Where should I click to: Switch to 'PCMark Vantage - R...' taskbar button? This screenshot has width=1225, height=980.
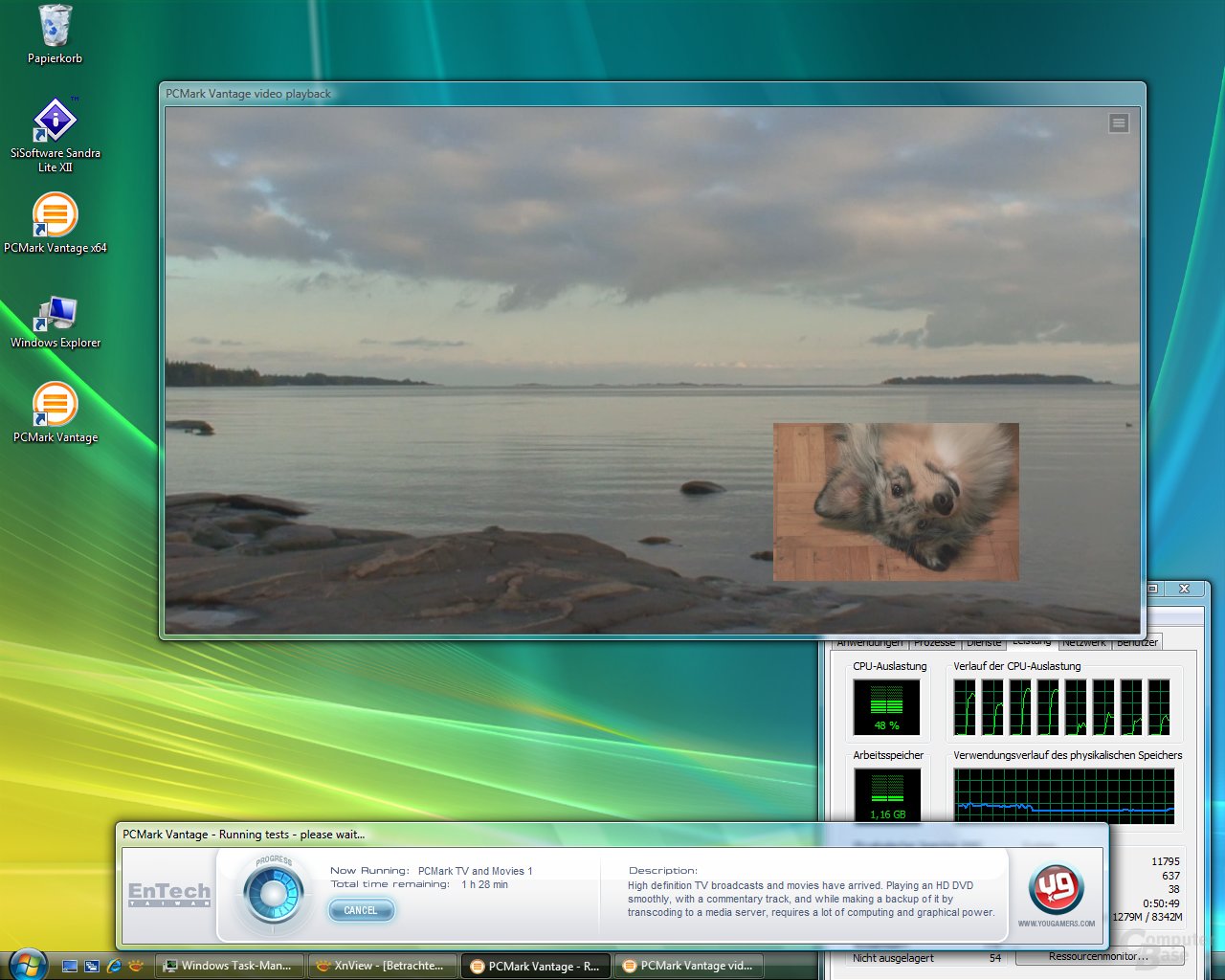535,966
